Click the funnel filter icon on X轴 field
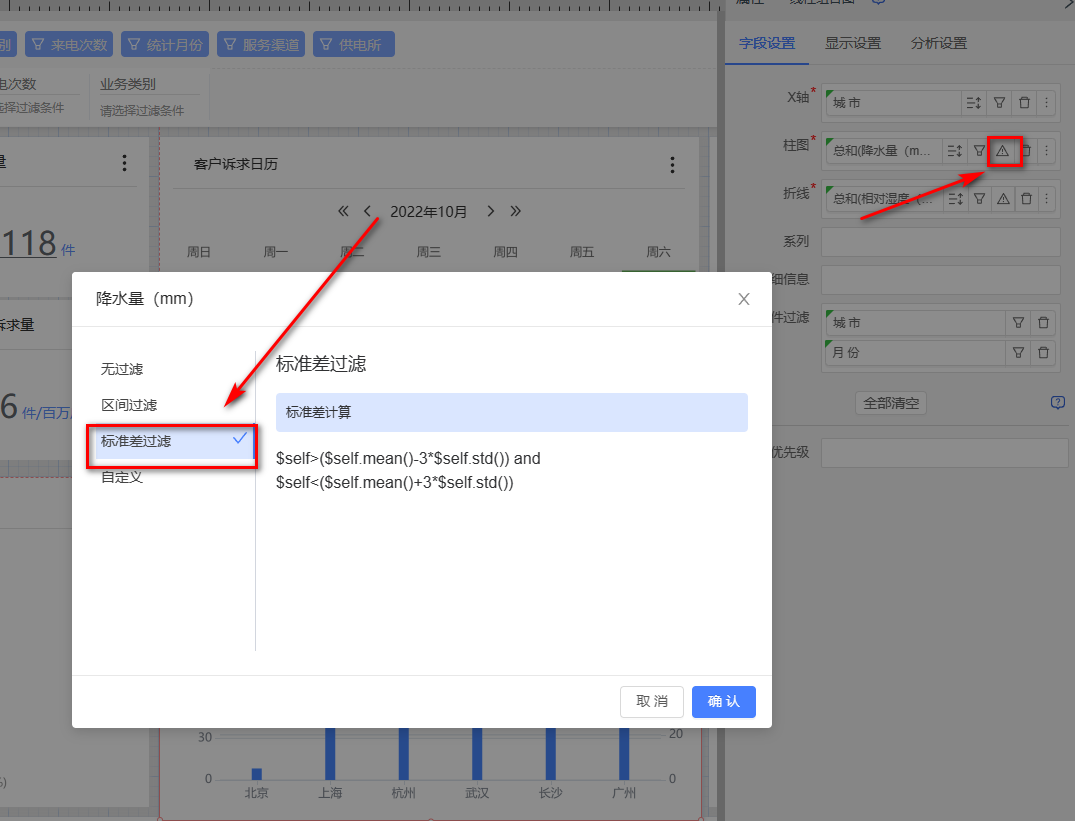This screenshot has height=821, width=1075. tap(998, 102)
